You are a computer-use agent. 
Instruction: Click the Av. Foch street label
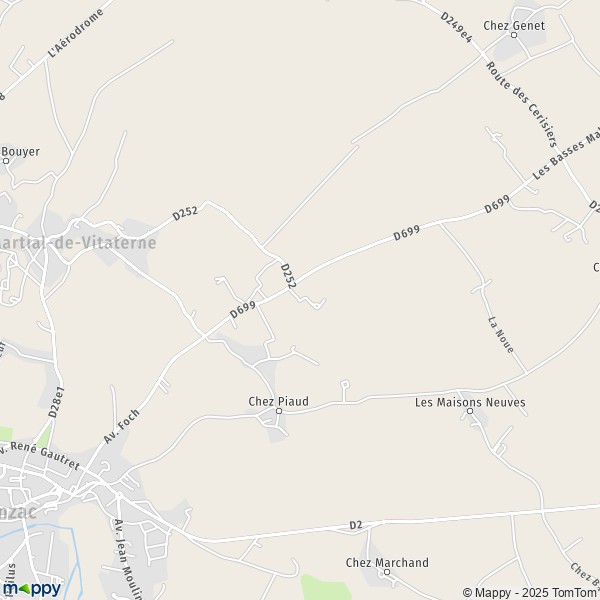pyautogui.click(x=122, y=427)
